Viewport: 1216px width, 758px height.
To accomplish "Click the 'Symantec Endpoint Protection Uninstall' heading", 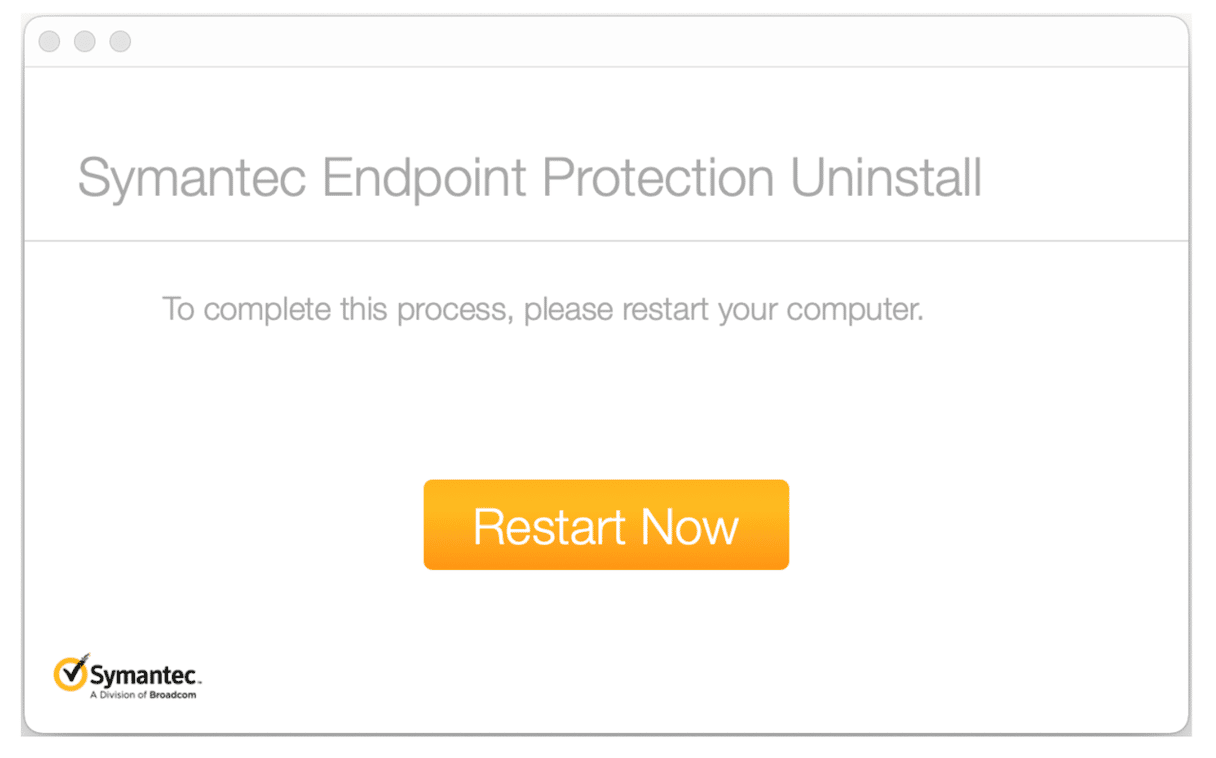I will (x=529, y=178).
